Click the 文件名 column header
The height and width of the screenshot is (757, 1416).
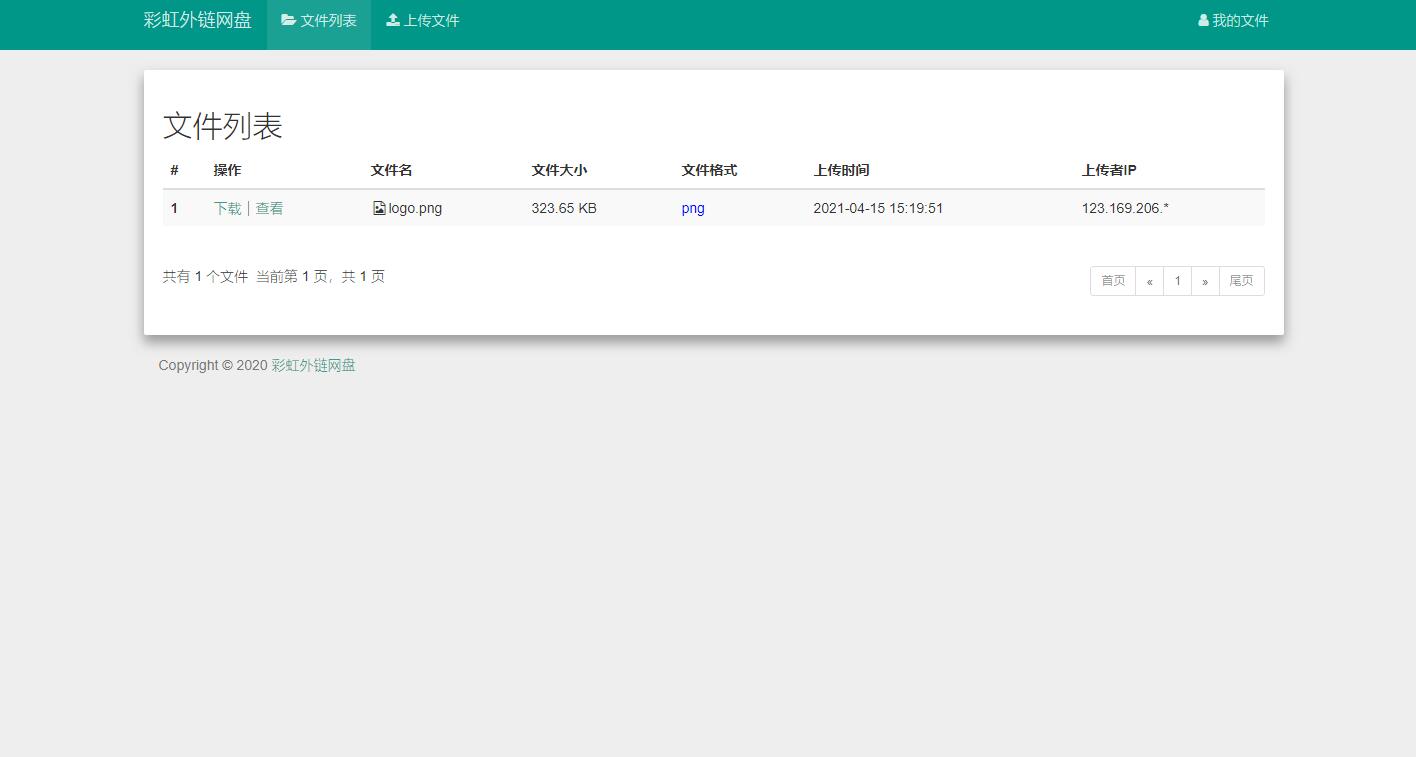coord(391,170)
